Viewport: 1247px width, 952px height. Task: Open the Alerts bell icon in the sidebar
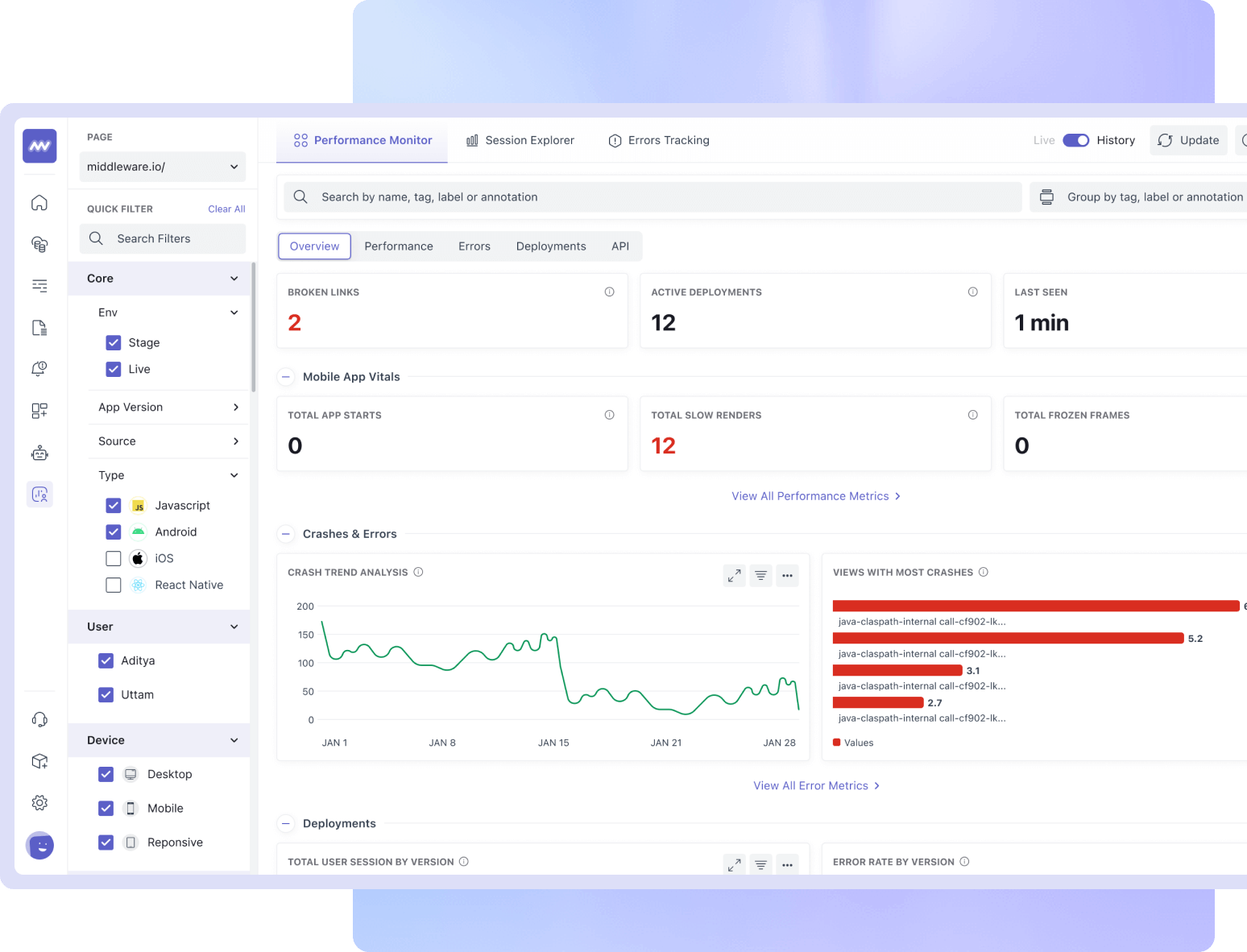click(39, 368)
